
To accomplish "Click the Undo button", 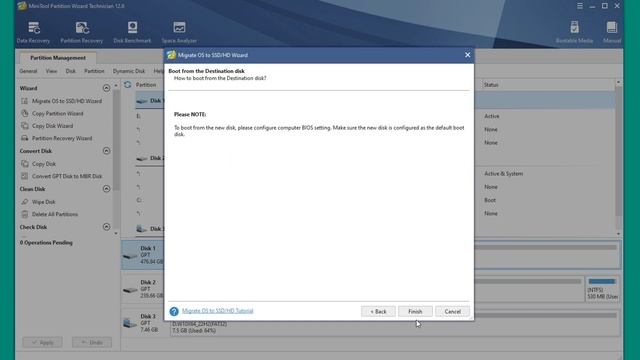I will point(92,342).
